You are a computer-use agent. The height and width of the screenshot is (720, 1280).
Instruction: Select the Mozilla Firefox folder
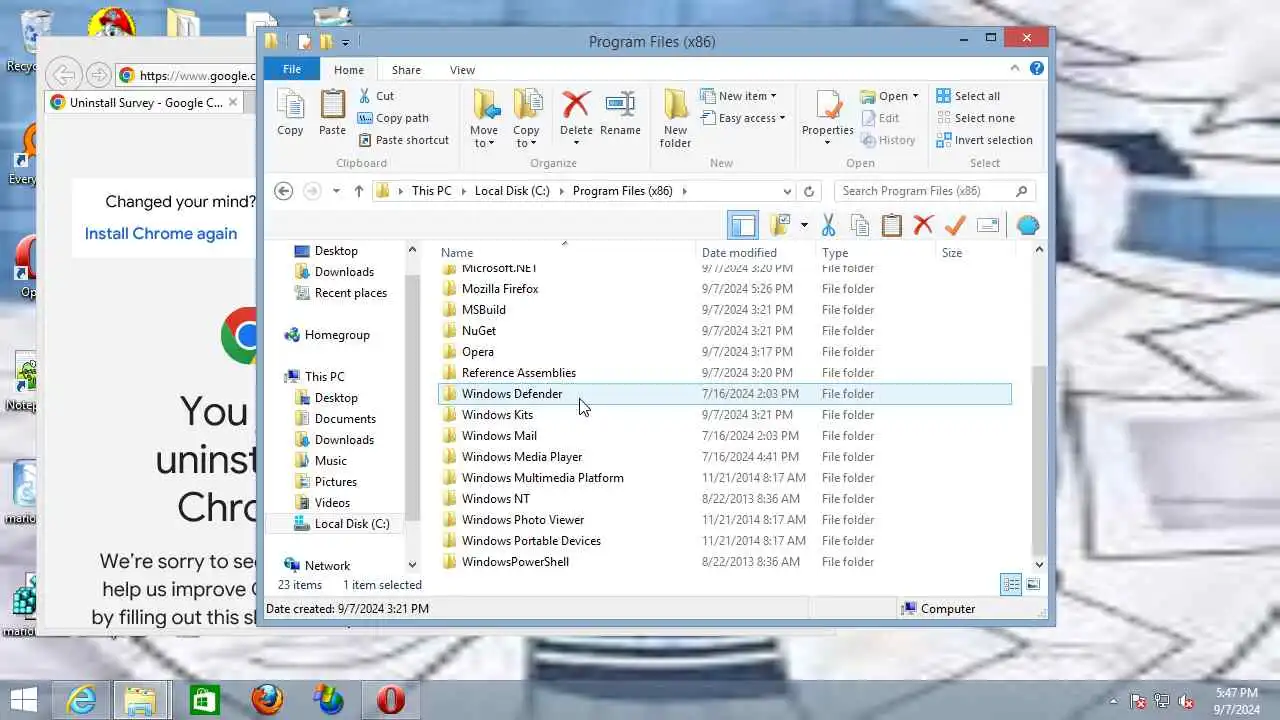[499, 289]
